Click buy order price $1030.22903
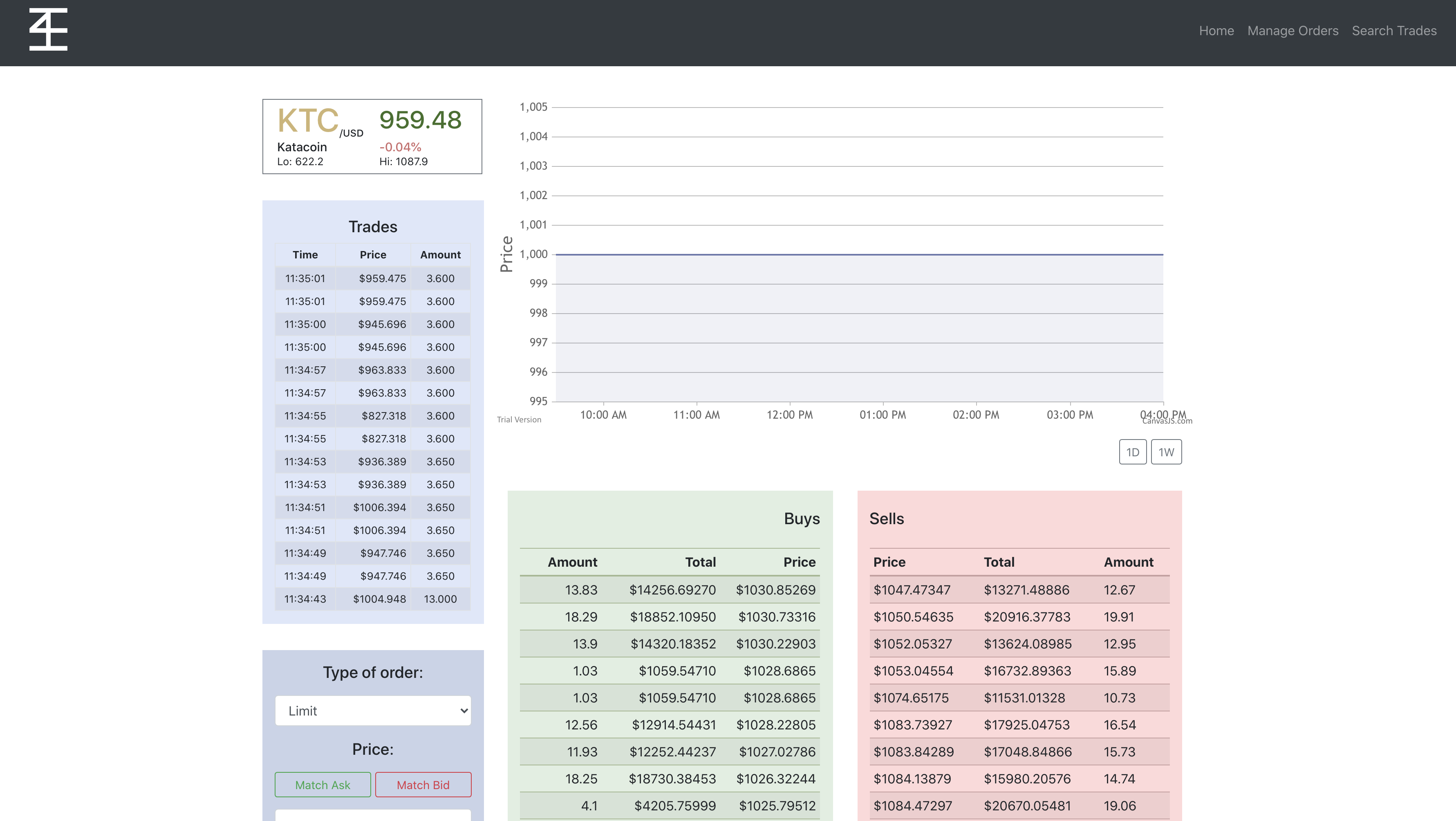Viewport: 1456px width, 821px height. 775,644
